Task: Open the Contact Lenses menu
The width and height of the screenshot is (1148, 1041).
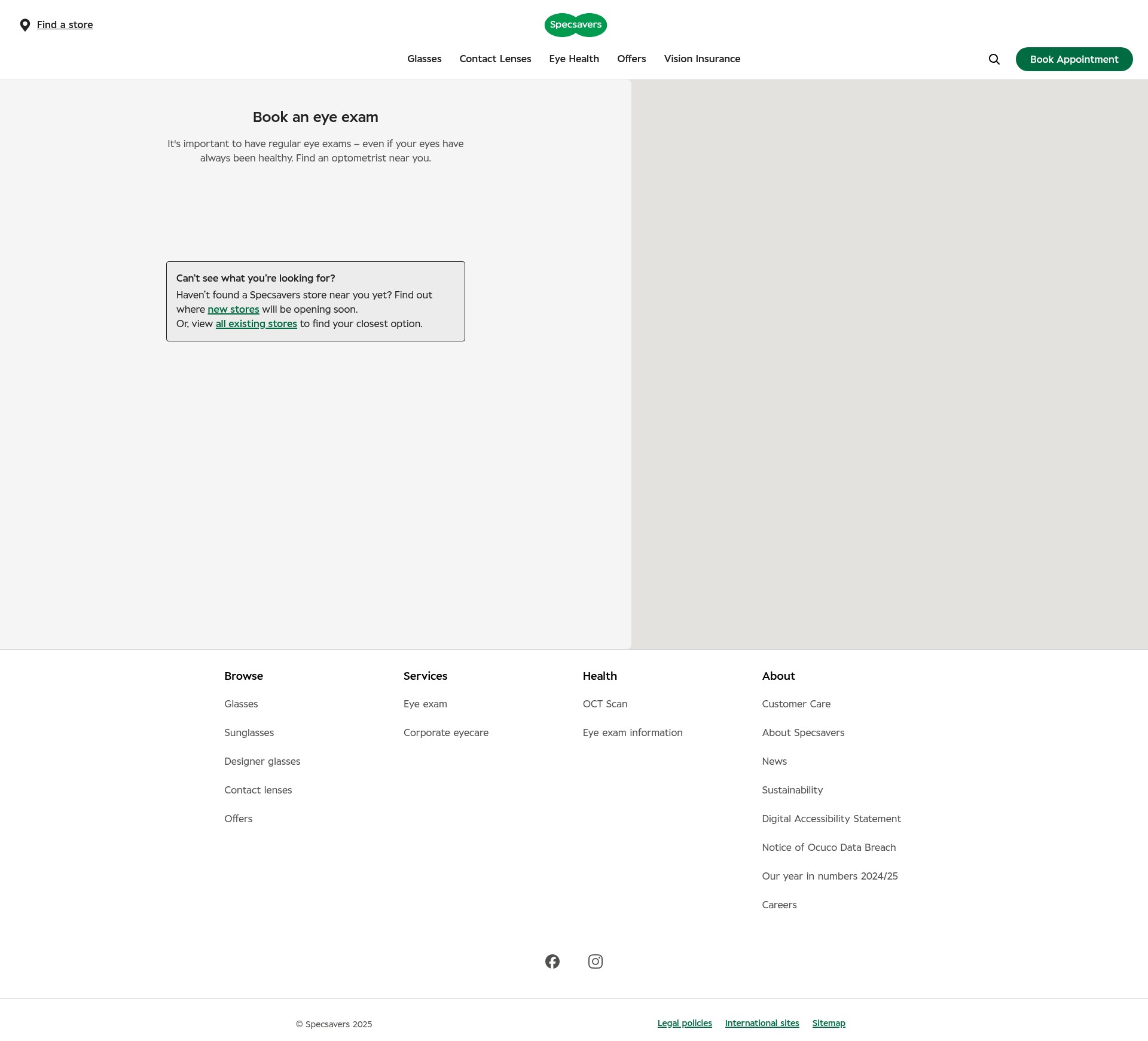Action: pos(495,59)
